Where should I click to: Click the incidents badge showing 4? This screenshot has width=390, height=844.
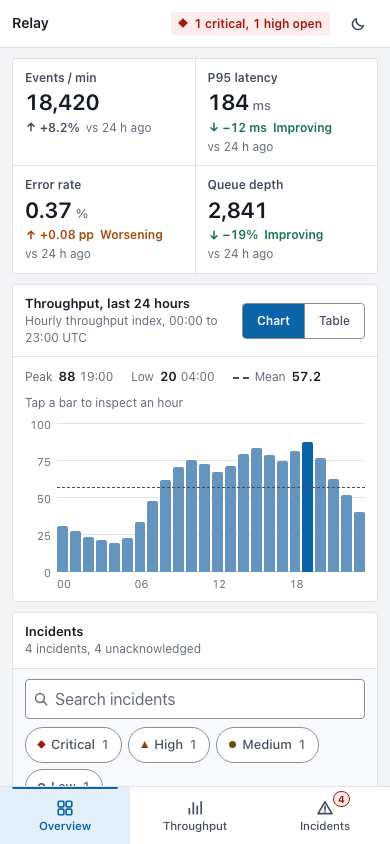pyautogui.click(x=341, y=799)
